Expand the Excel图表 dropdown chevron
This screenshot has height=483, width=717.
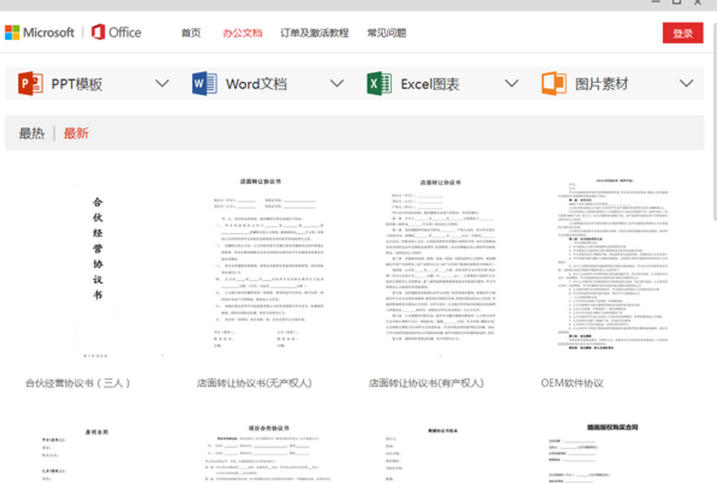pyautogui.click(x=510, y=84)
